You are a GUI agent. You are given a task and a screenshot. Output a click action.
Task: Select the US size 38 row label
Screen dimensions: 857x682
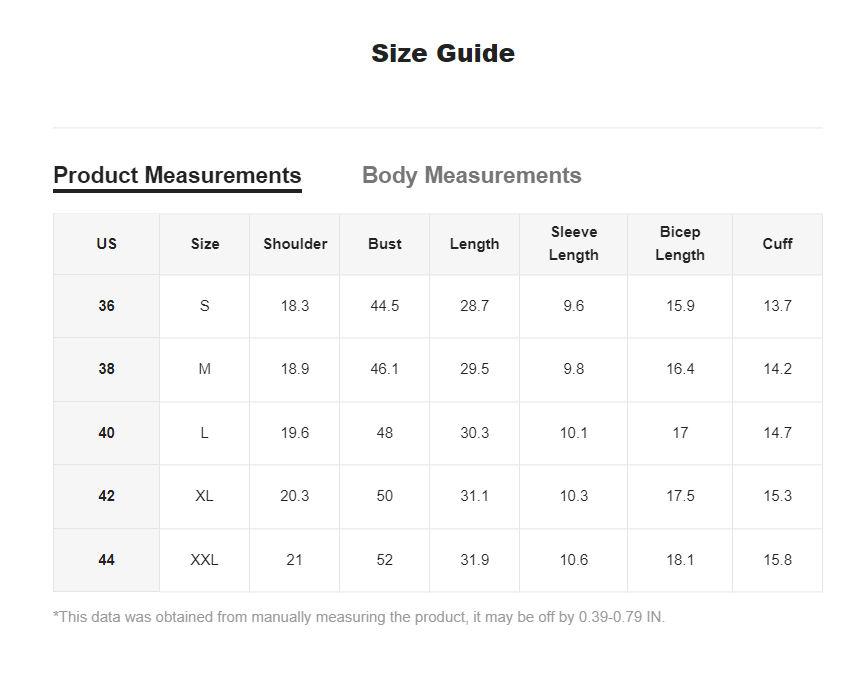(107, 369)
